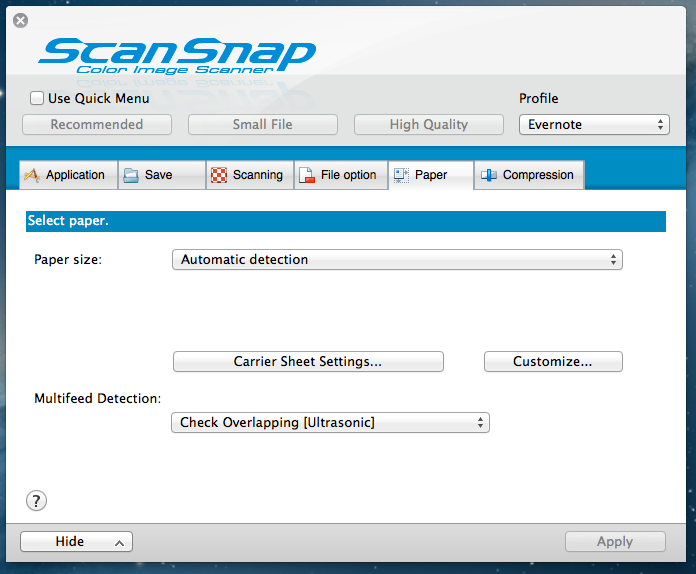Viewport: 696px width, 574px height.
Task: Click the High Quality preset button
Action: coord(429,125)
